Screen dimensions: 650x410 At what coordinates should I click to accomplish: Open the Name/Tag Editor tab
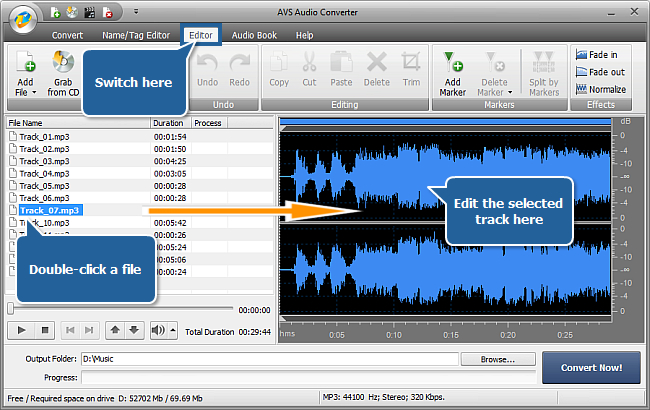coord(136,35)
